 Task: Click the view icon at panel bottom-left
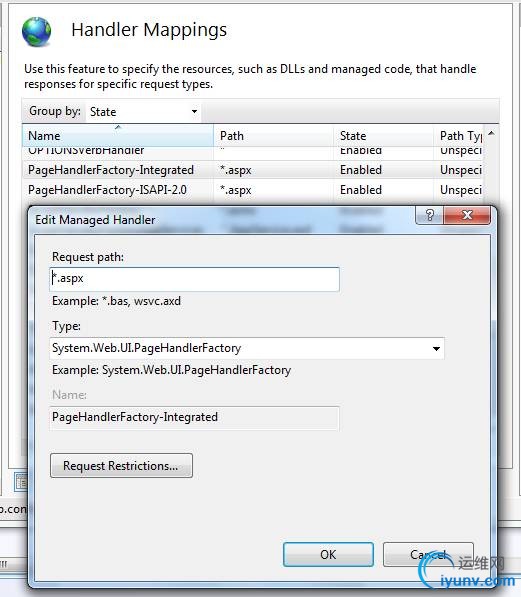pyautogui.click(x=21, y=482)
